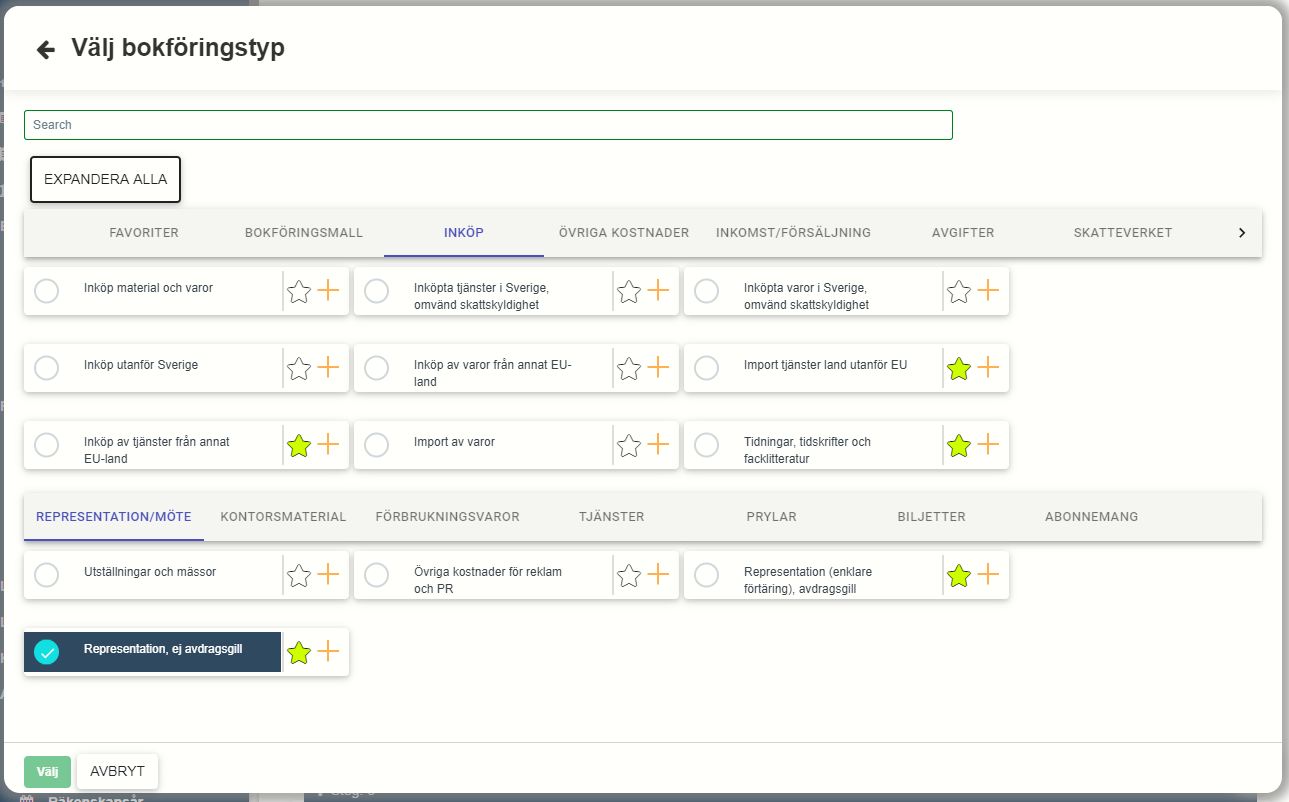The image size is (1289, 802).
Task: Click the back arrow beside Välj bokföringstyp
Action: click(x=45, y=49)
